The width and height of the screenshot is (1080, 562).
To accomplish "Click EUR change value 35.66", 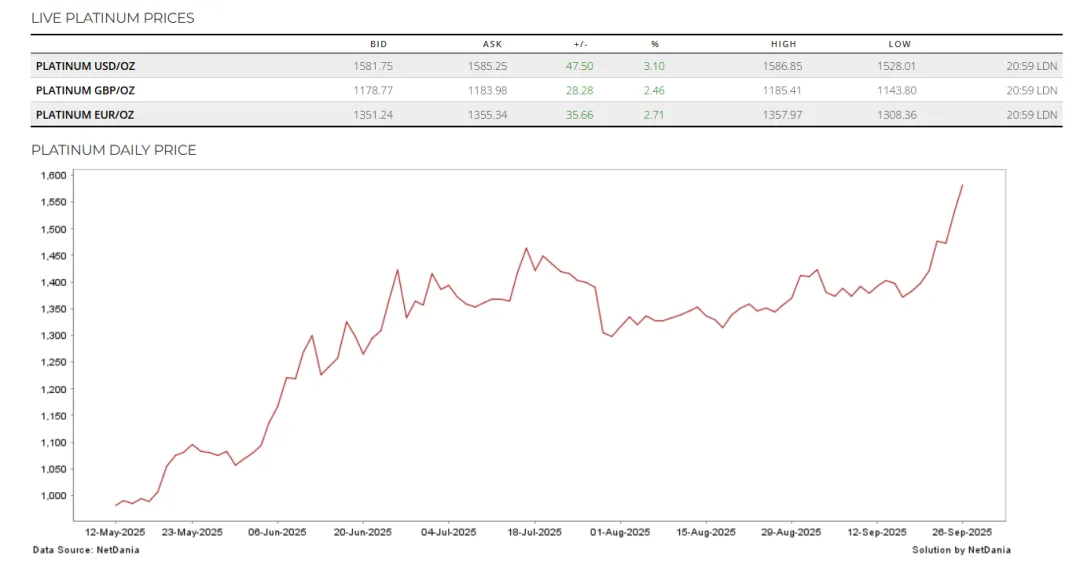I will [x=579, y=115].
